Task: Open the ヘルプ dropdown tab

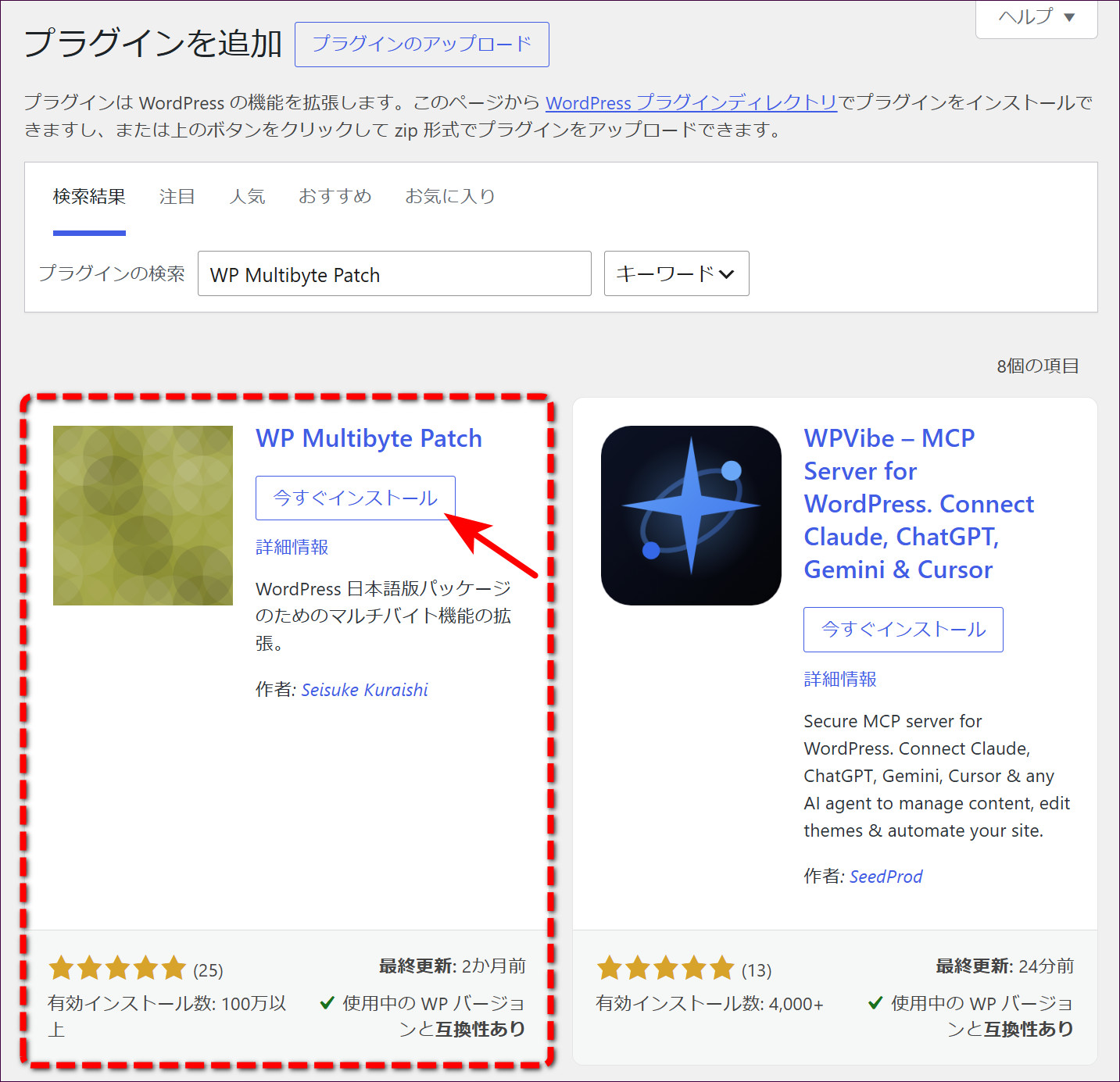Action: [x=1036, y=17]
